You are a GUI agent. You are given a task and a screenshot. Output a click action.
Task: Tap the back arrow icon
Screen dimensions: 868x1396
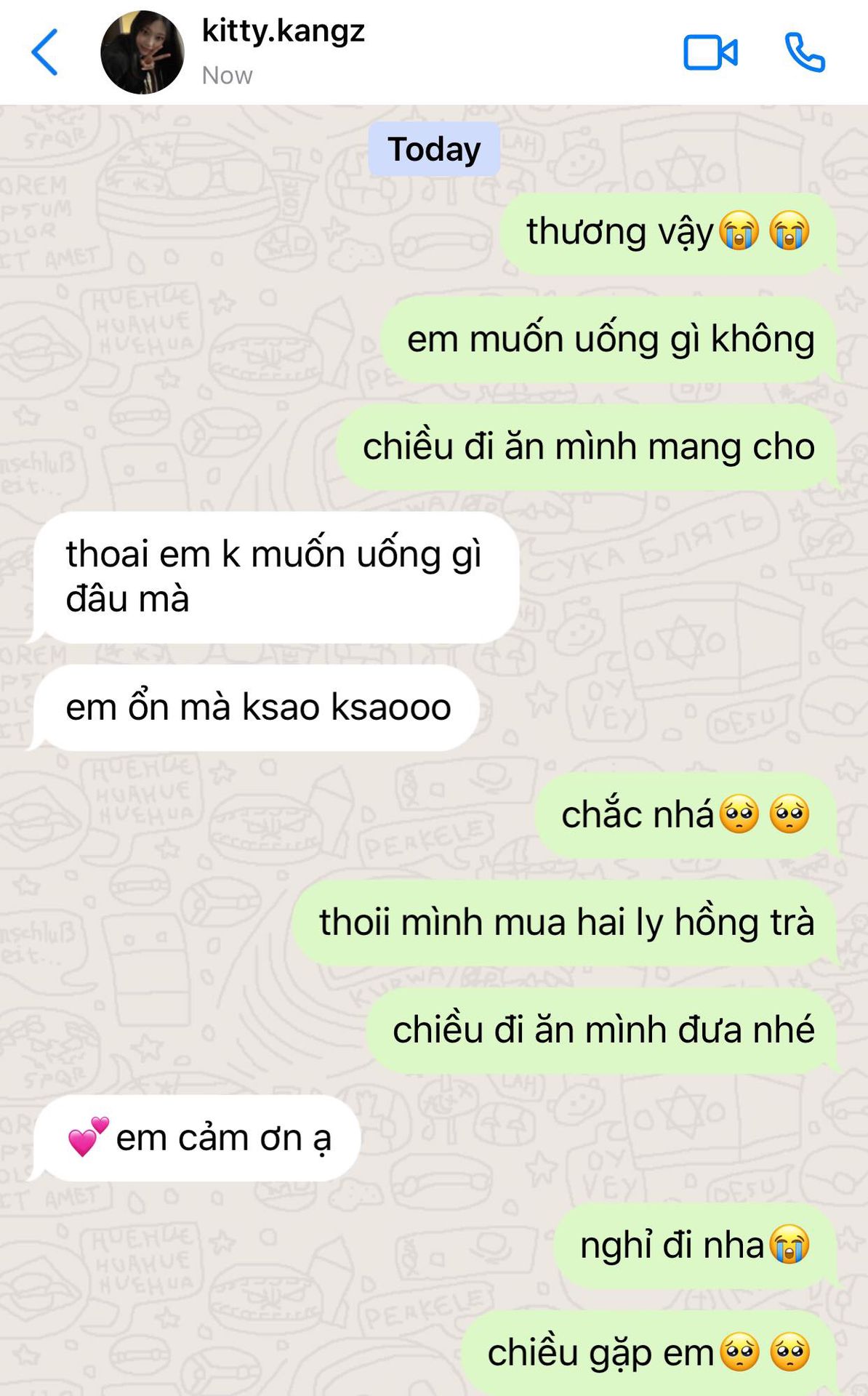pyautogui.click(x=44, y=52)
